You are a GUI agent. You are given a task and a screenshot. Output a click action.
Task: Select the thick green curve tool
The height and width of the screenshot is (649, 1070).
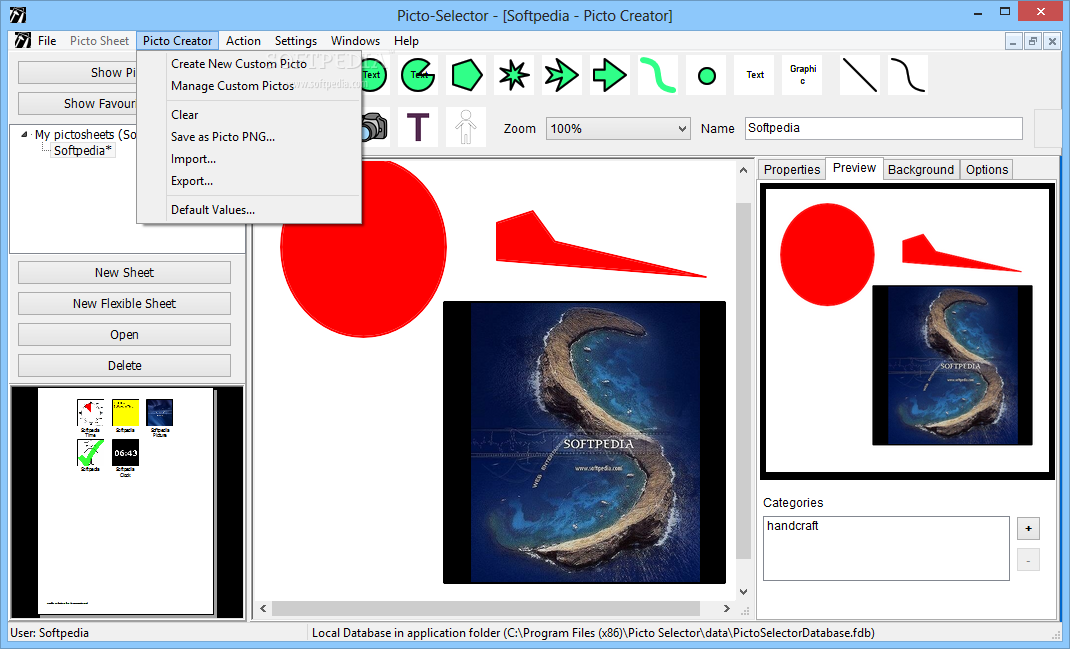[658, 75]
